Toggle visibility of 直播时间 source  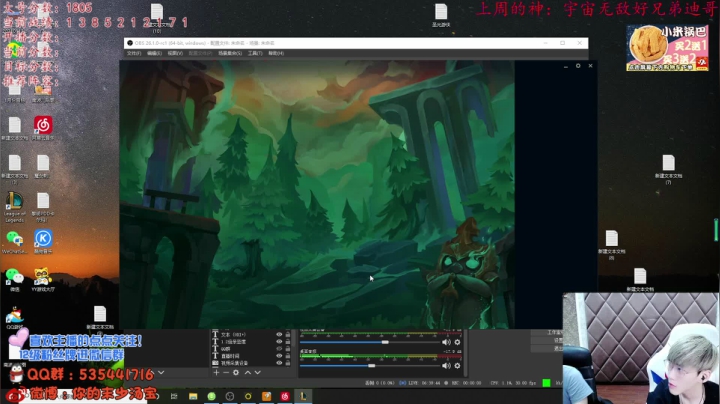[279, 356]
